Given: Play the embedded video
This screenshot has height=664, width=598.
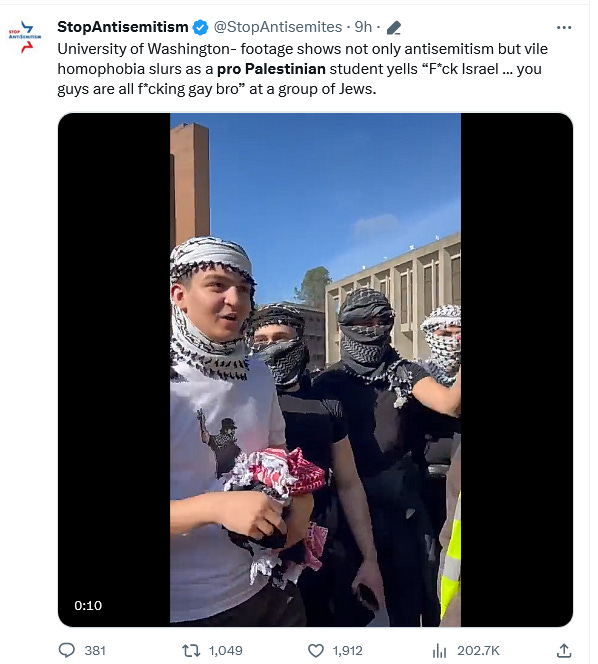Looking at the screenshot, I should click(x=315, y=369).
